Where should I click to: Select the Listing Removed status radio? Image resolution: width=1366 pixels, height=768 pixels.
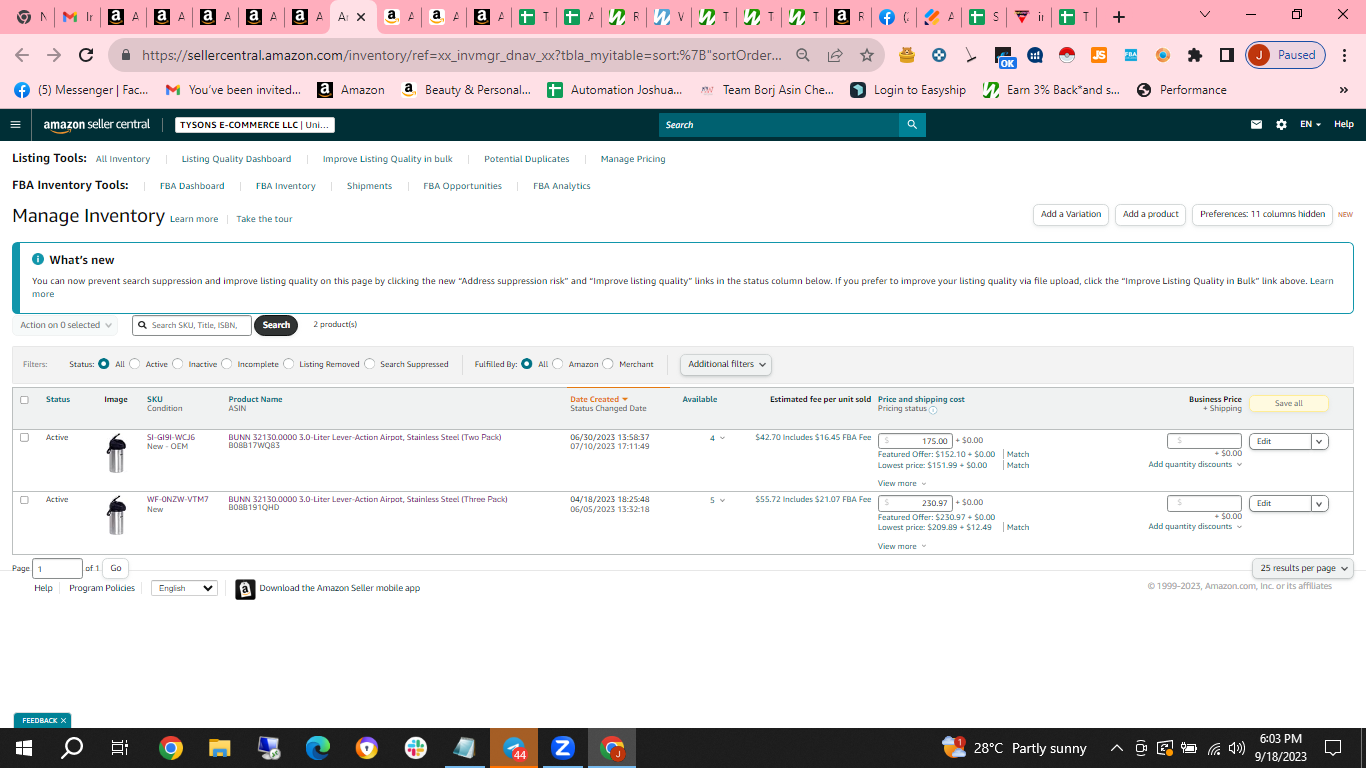click(289, 364)
